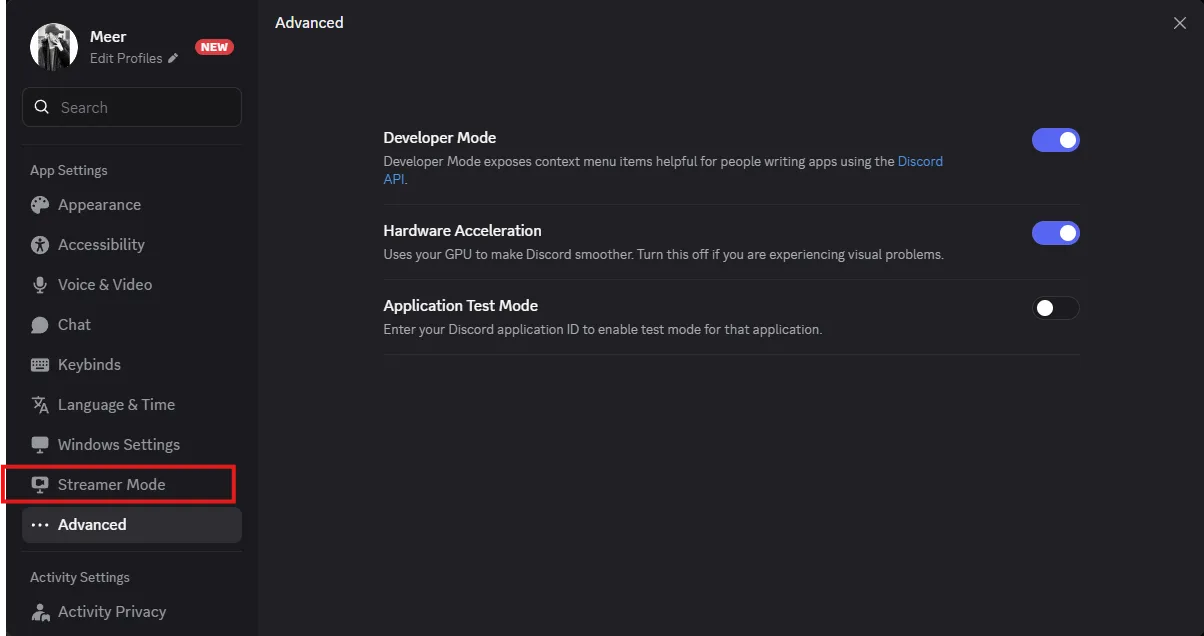Click the settings Search field
The height and width of the screenshot is (636, 1204).
(140, 108)
